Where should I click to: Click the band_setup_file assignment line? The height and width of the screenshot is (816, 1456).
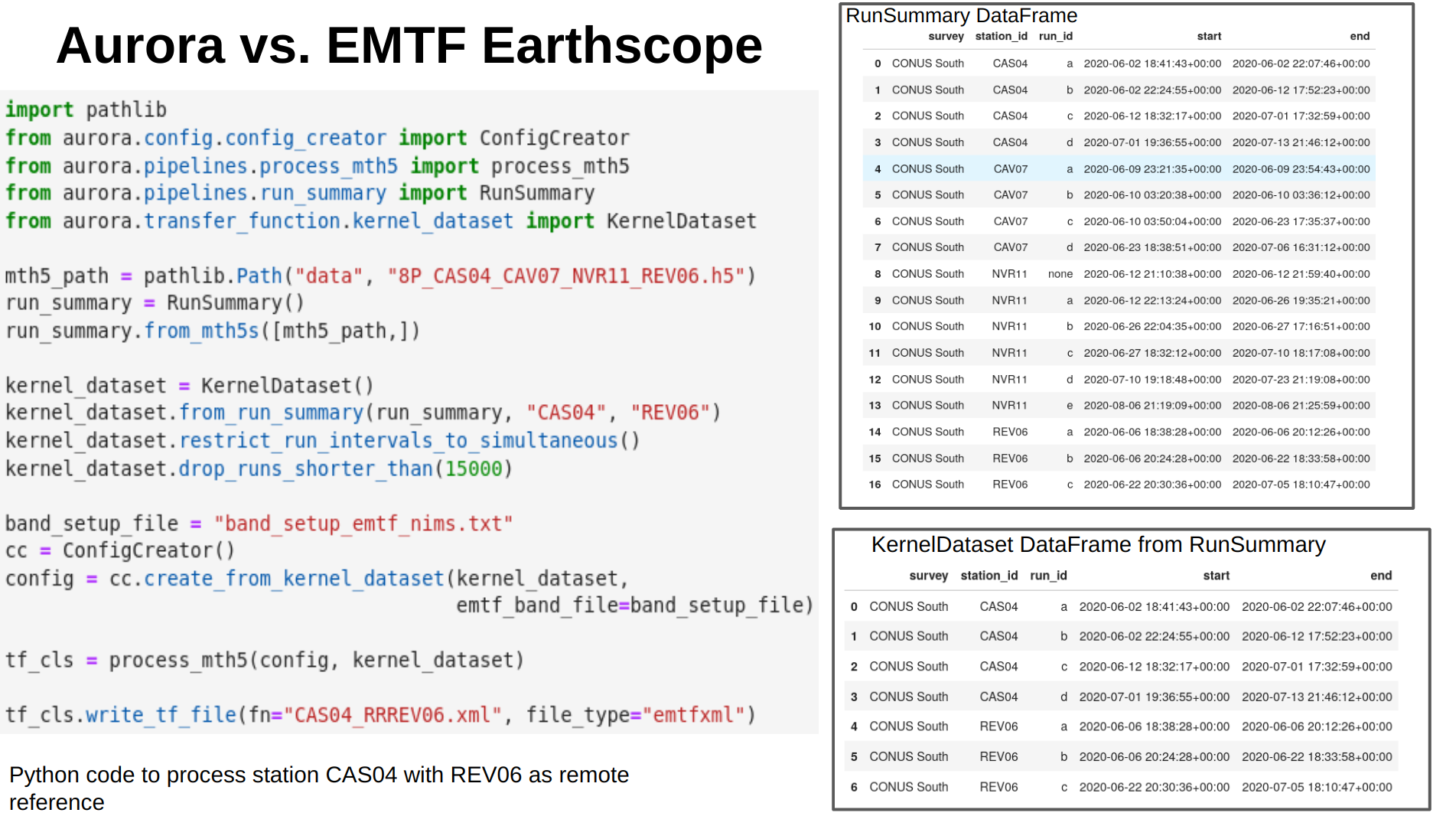pyautogui.click(x=259, y=524)
